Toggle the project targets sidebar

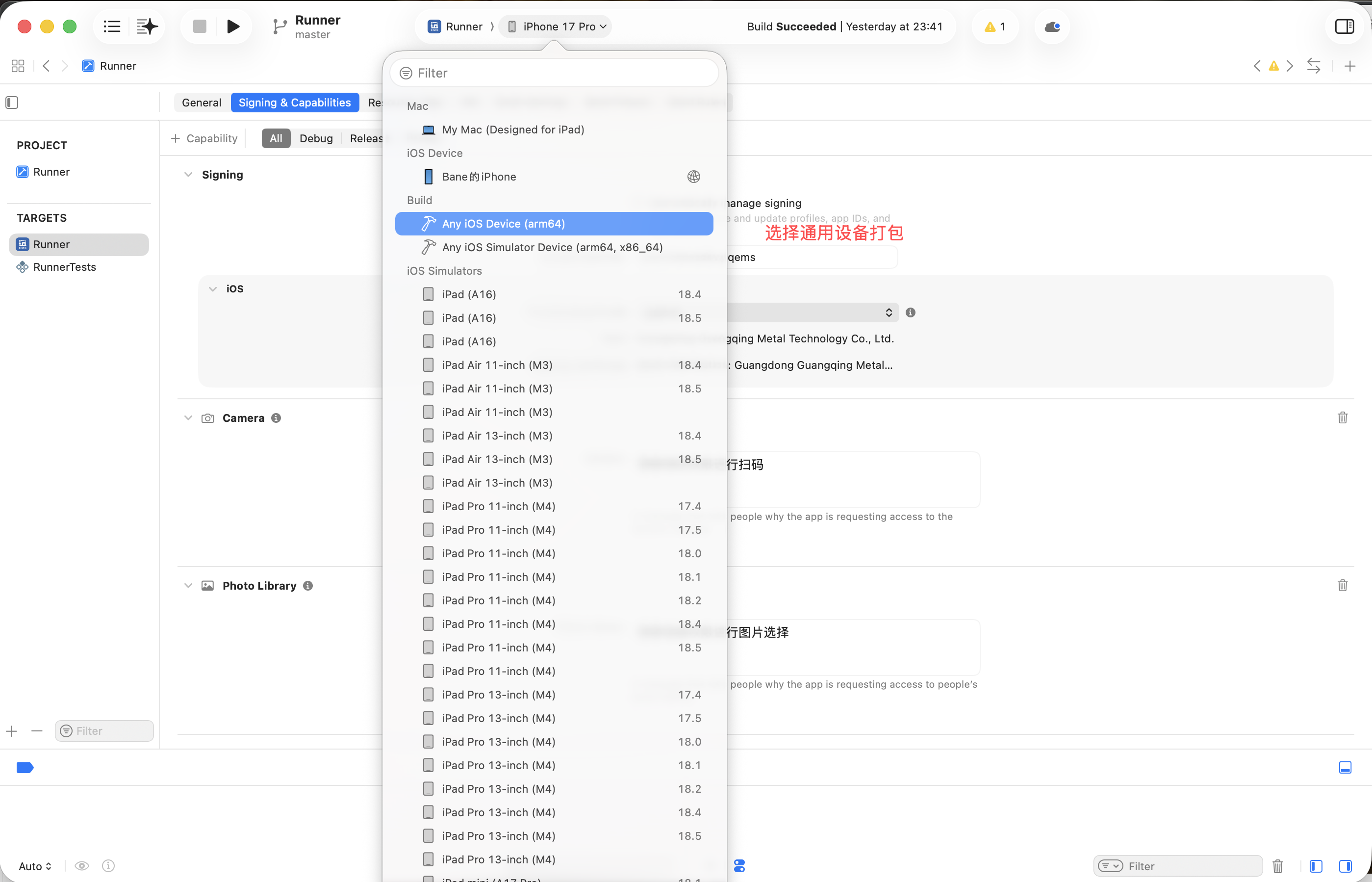click(12, 103)
